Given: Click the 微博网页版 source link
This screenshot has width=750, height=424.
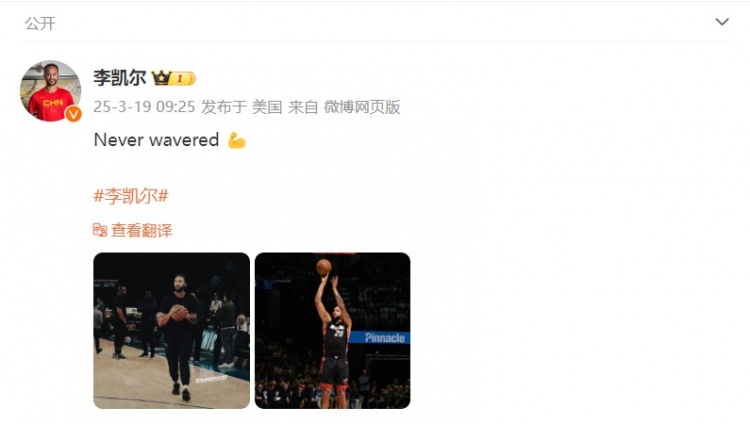Looking at the screenshot, I should tap(362, 107).
